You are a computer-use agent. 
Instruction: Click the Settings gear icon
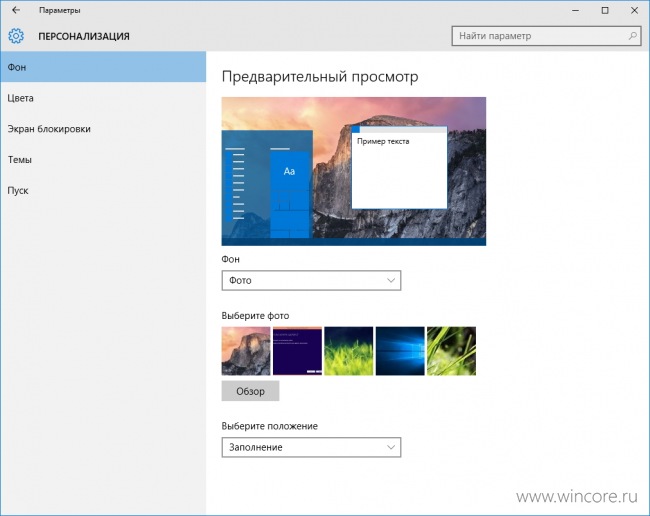16,36
